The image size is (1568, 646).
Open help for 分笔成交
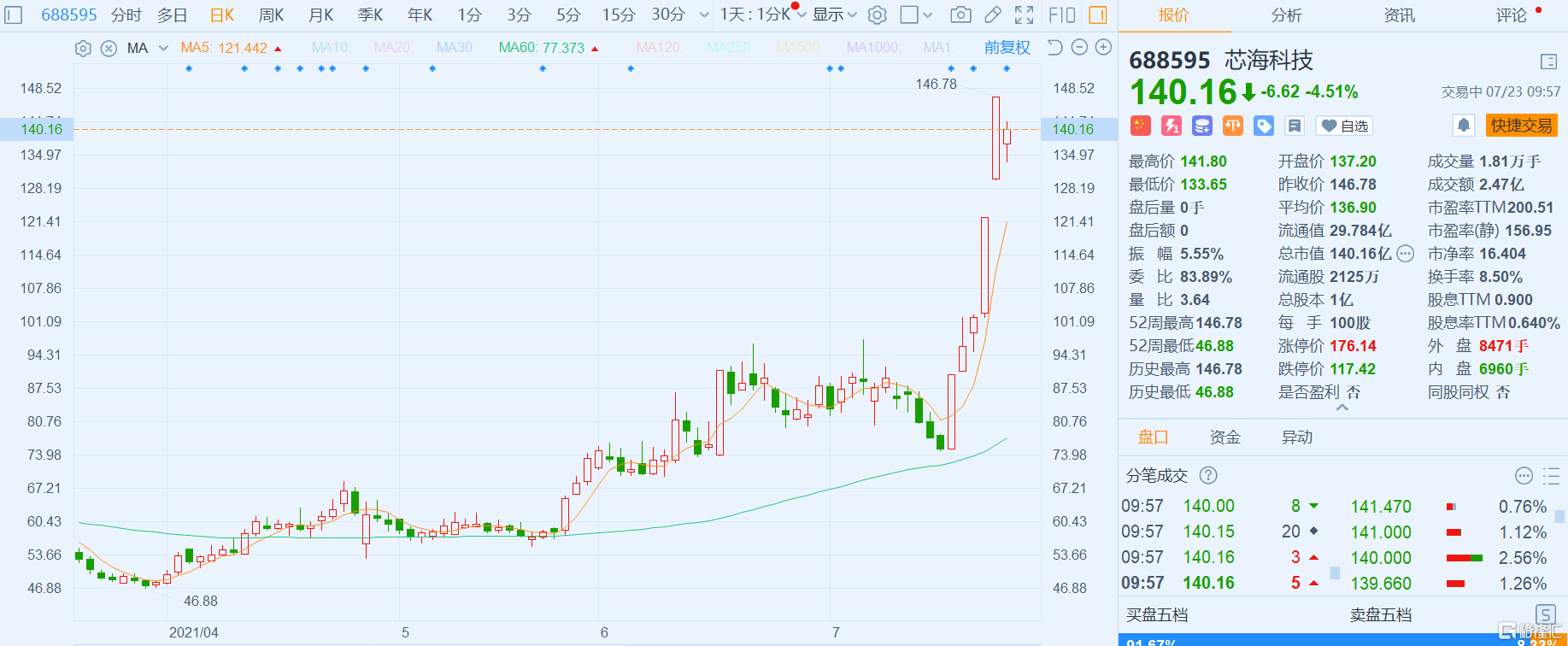(x=1208, y=475)
